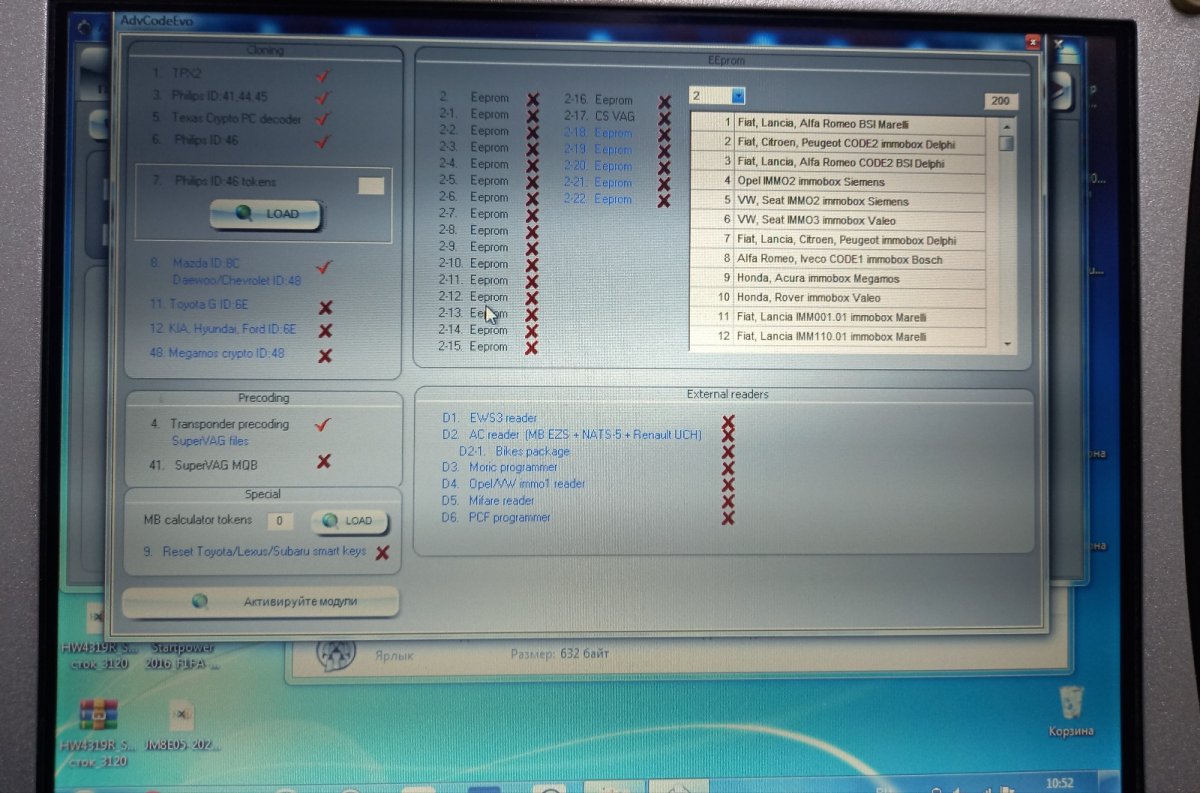Select Opel IMMO2 immobox Siemens row
The height and width of the screenshot is (793, 1200).
click(x=838, y=182)
